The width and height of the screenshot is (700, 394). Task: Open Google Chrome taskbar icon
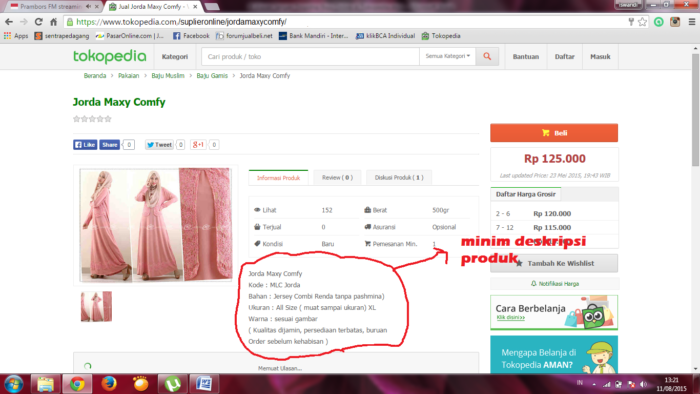coord(77,384)
